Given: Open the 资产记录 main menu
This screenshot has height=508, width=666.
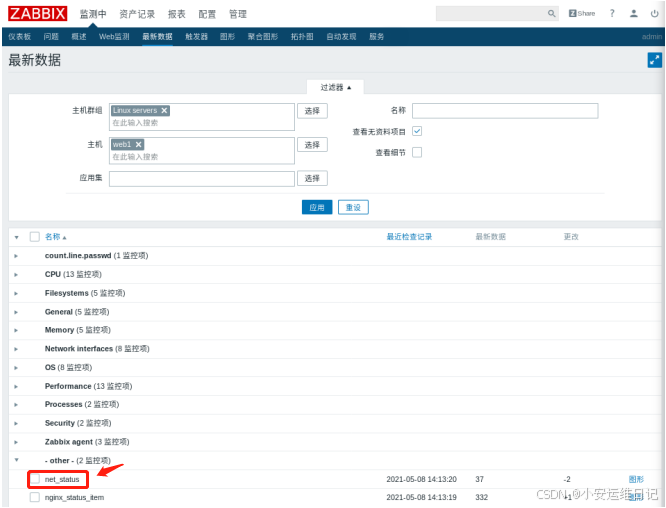Looking at the screenshot, I should pyautogui.click(x=137, y=14).
